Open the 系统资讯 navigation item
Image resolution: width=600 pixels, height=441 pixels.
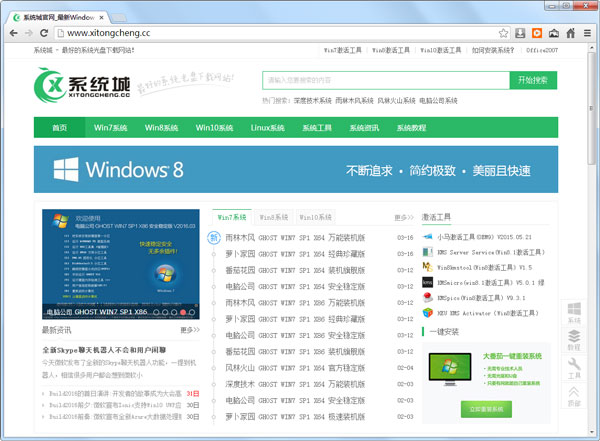click(364, 127)
